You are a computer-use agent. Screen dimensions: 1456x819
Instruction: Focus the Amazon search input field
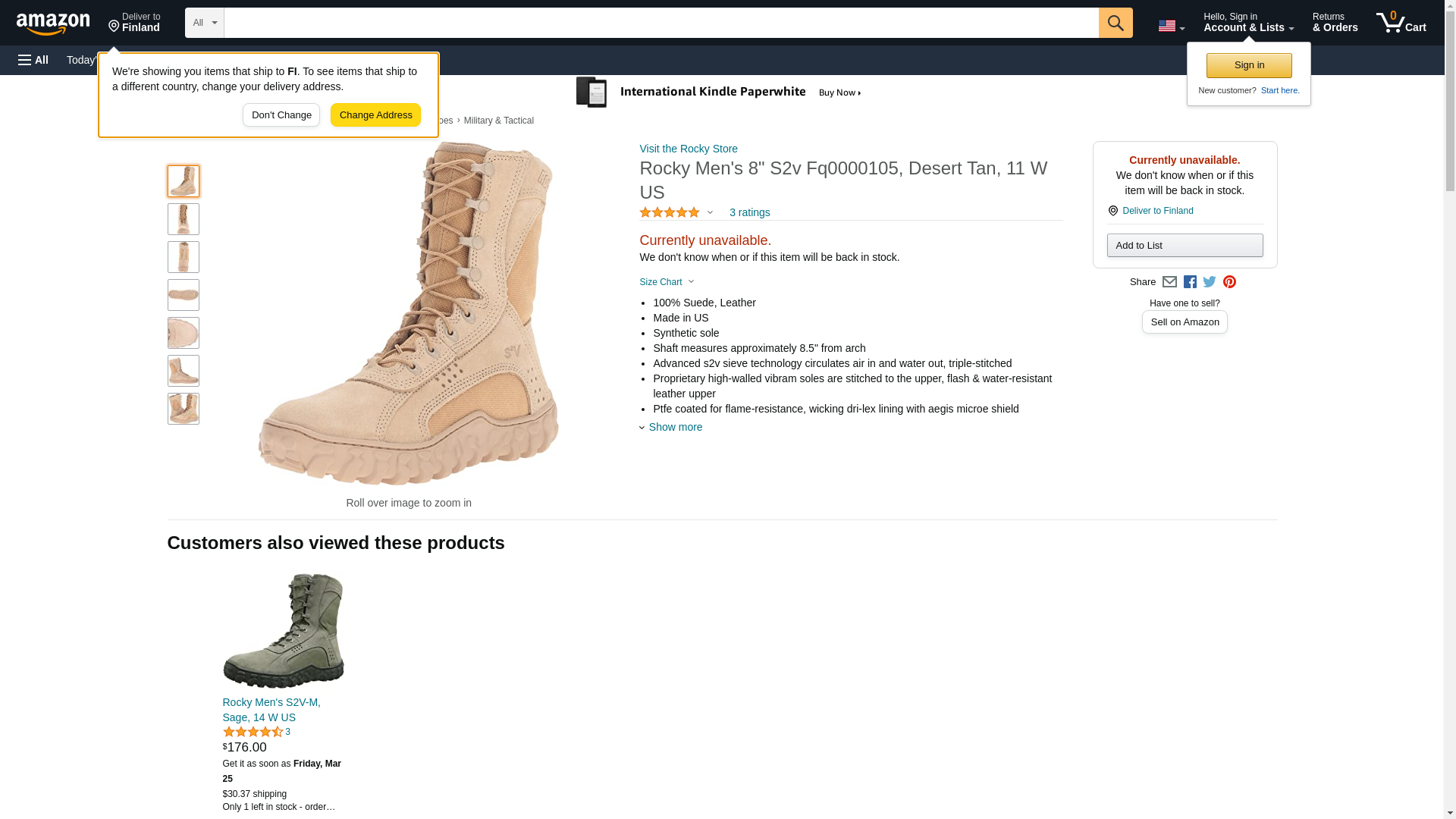[661, 23]
